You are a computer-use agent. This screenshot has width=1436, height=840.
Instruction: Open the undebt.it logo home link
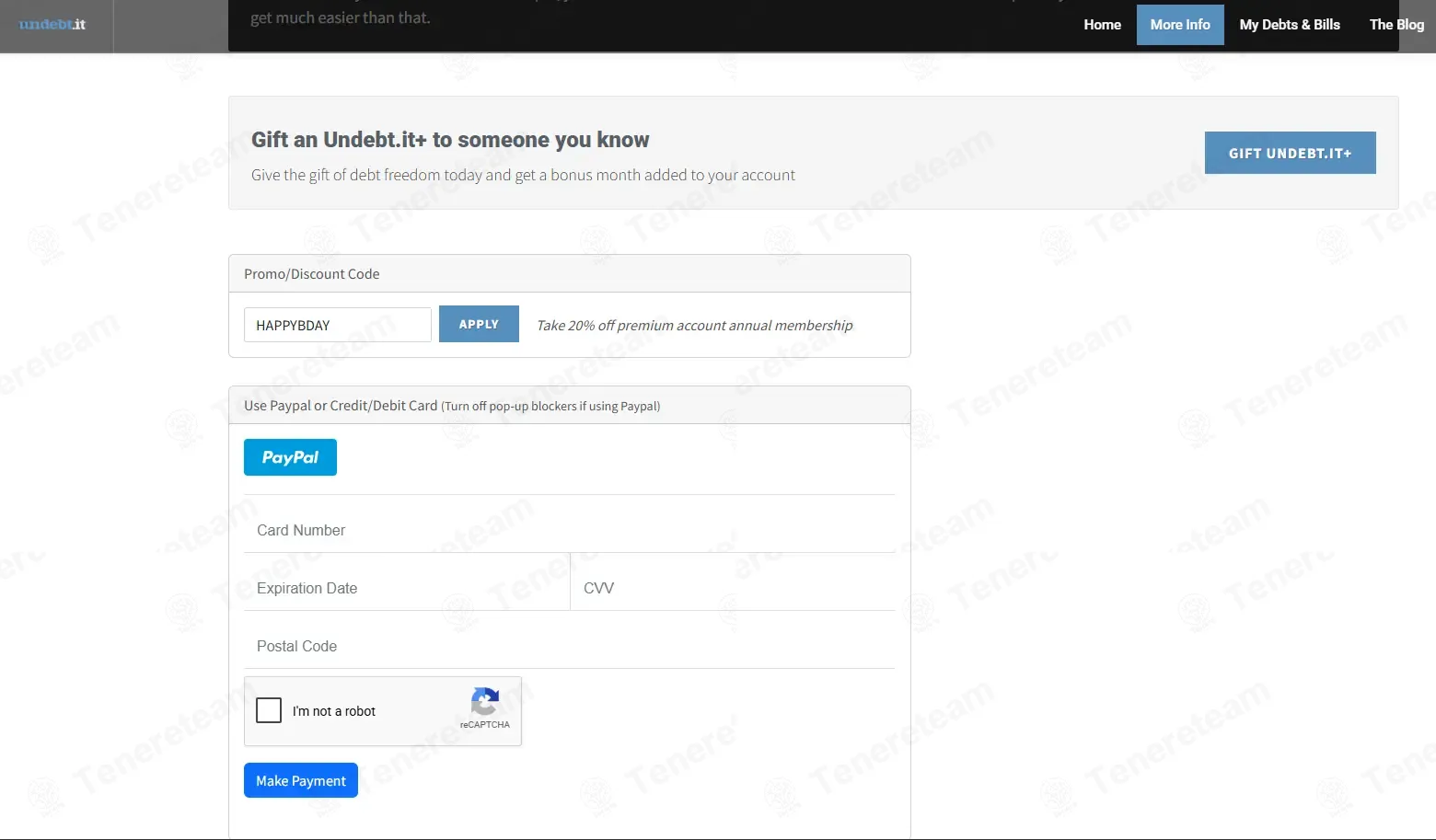click(x=52, y=25)
